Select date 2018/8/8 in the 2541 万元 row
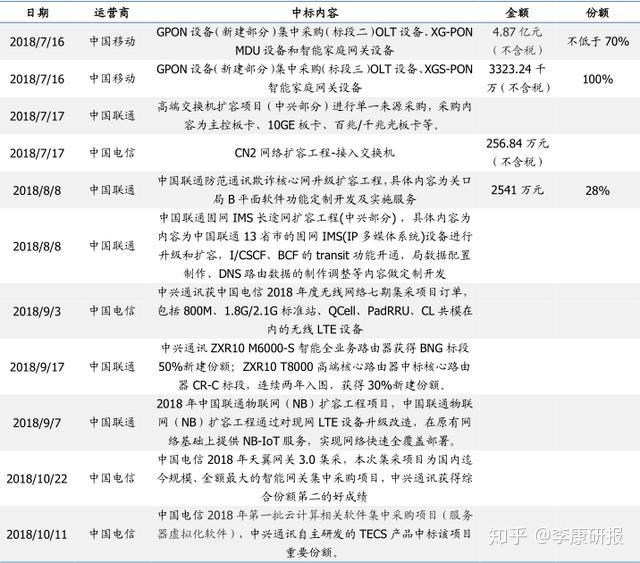 [x=37, y=190]
